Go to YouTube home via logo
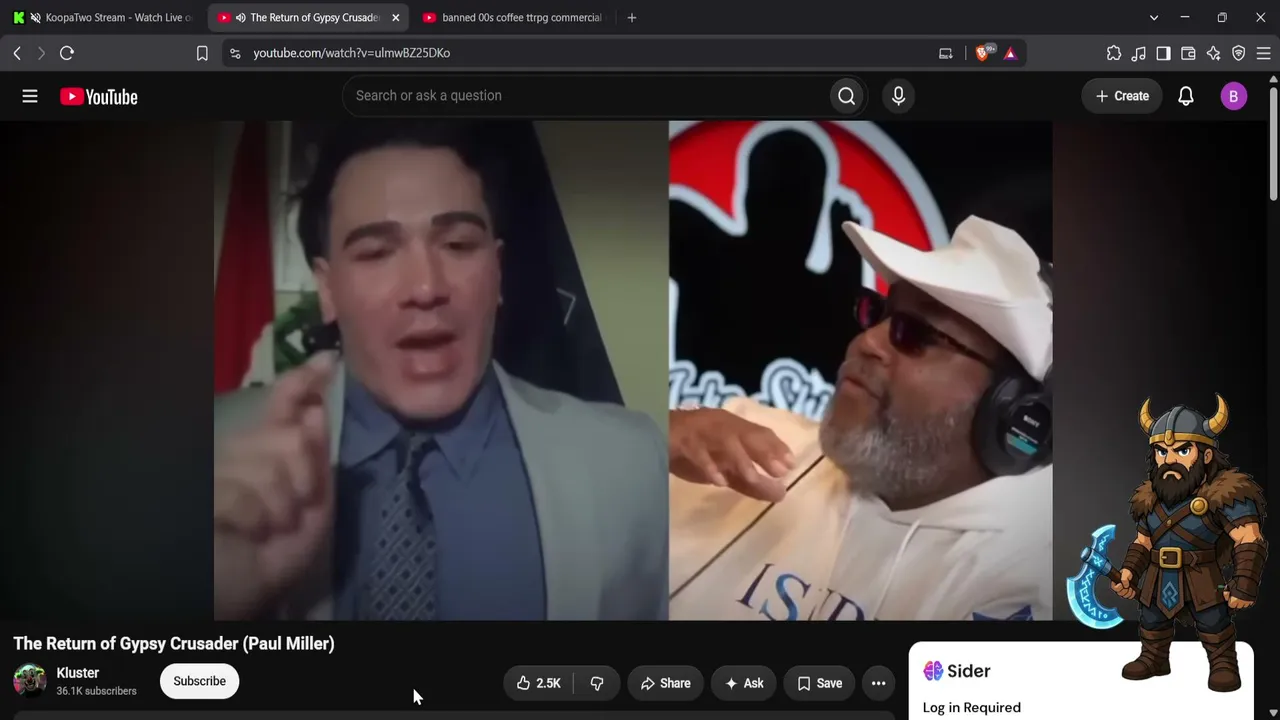 click(99, 97)
